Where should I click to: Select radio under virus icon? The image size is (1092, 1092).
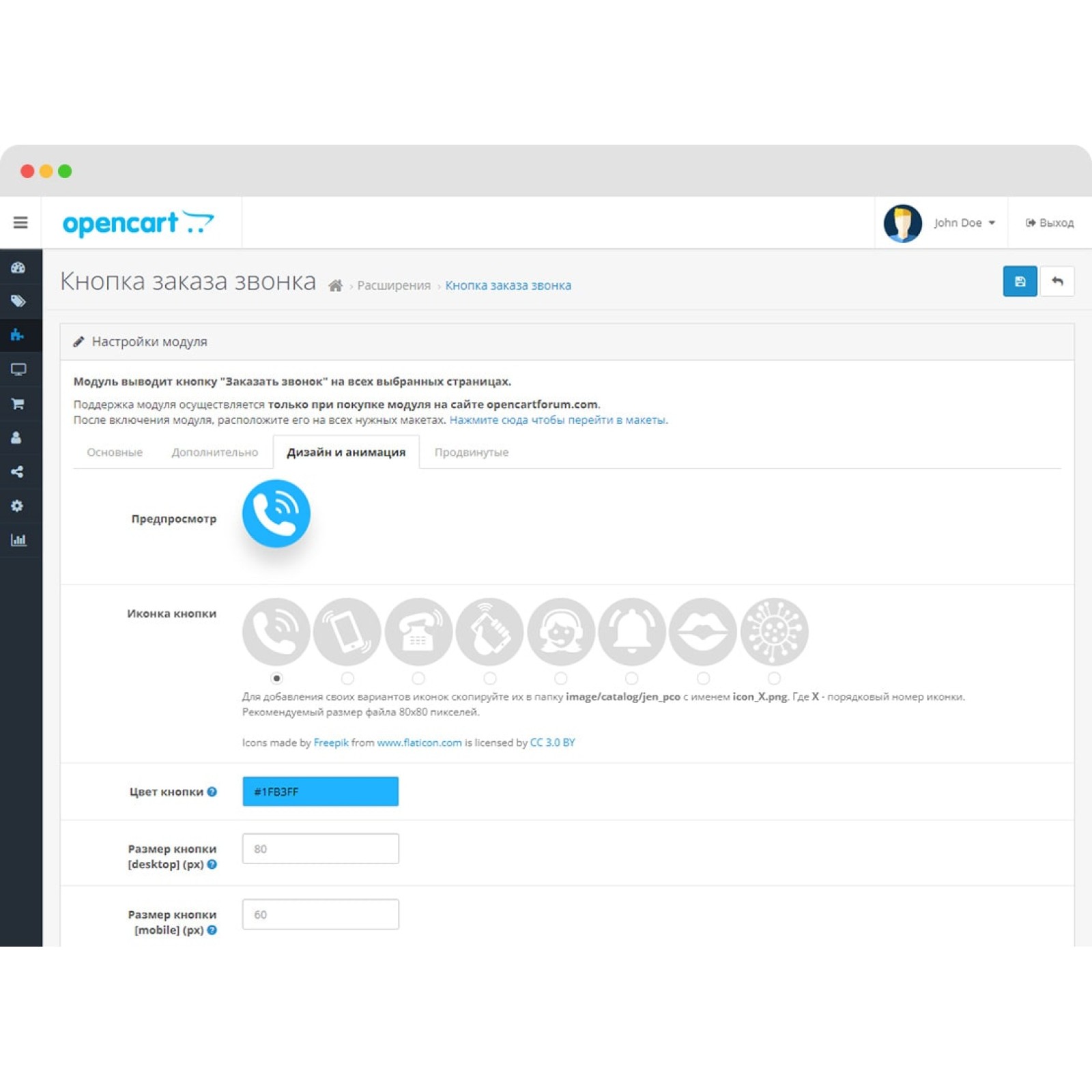(774, 678)
